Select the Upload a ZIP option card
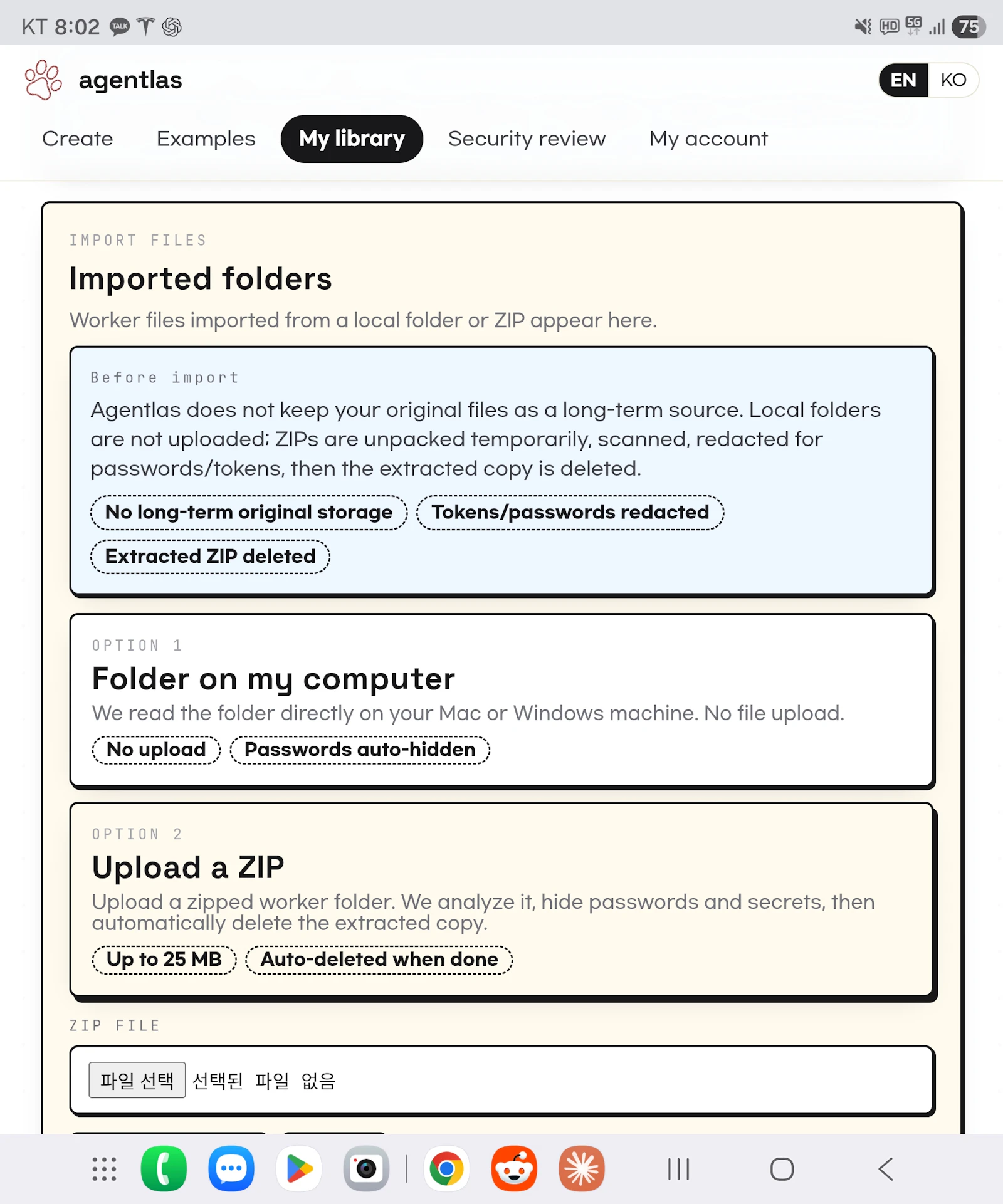Viewport: 1003px width, 1204px height. 502,900
